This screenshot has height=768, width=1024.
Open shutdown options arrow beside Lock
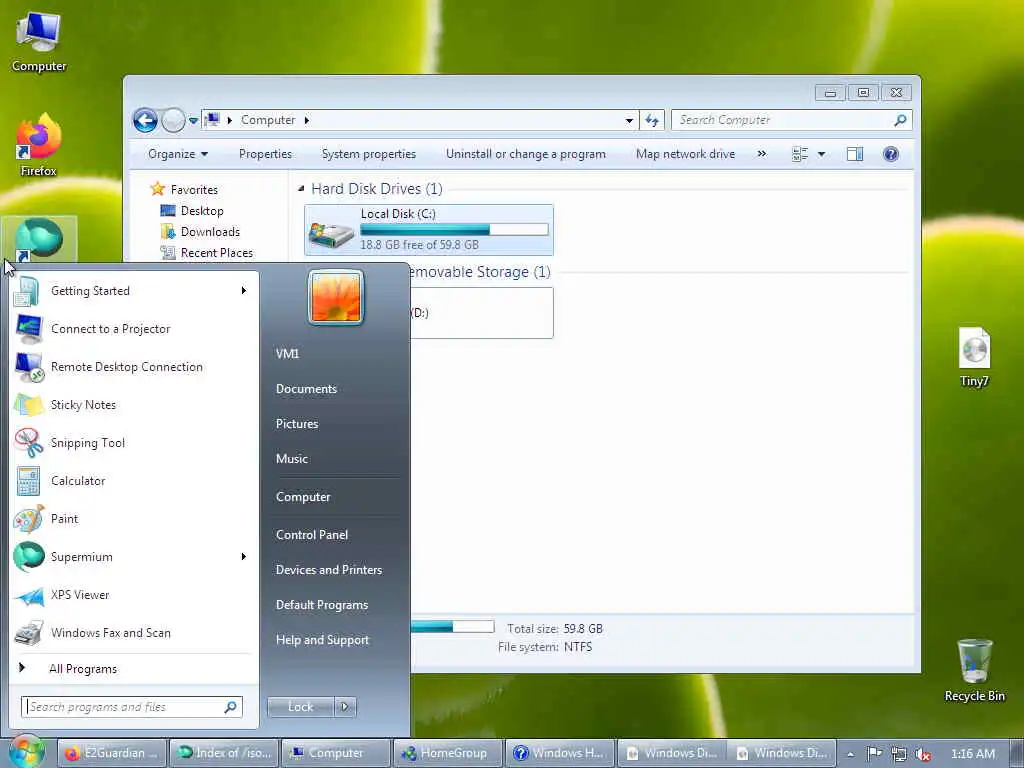click(x=345, y=707)
